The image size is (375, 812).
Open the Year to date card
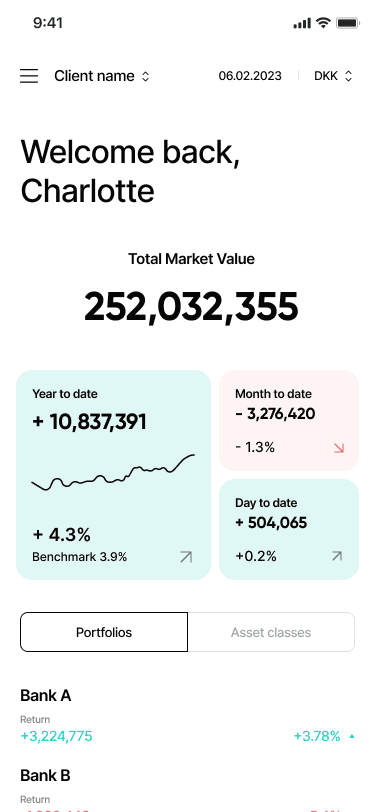[x=113, y=474]
